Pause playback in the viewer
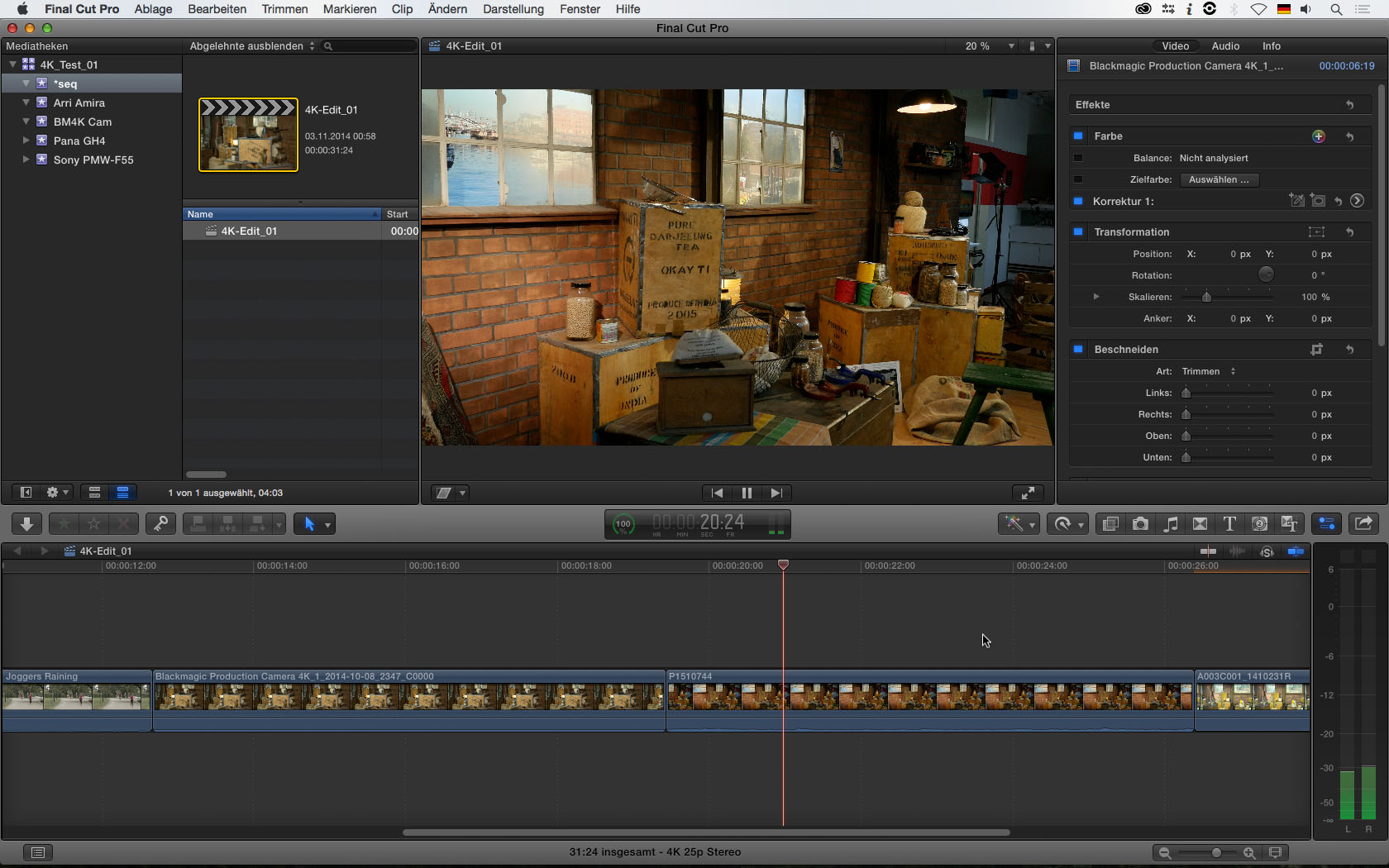 click(x=747, y=493)
